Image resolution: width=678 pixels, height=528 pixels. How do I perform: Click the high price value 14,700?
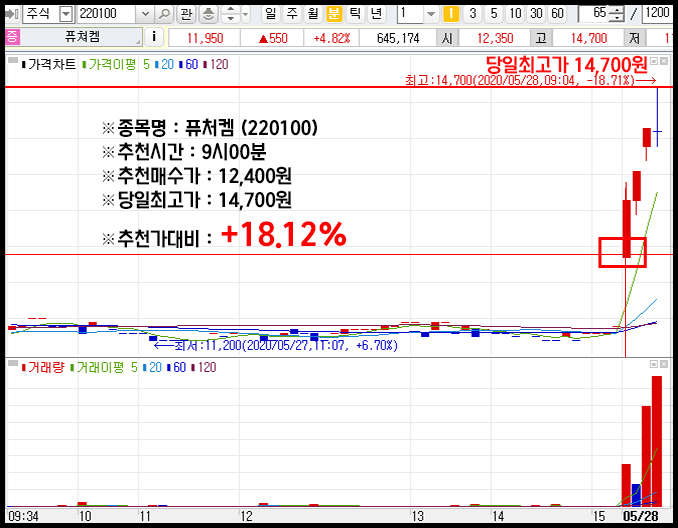[x=588, y=38]
